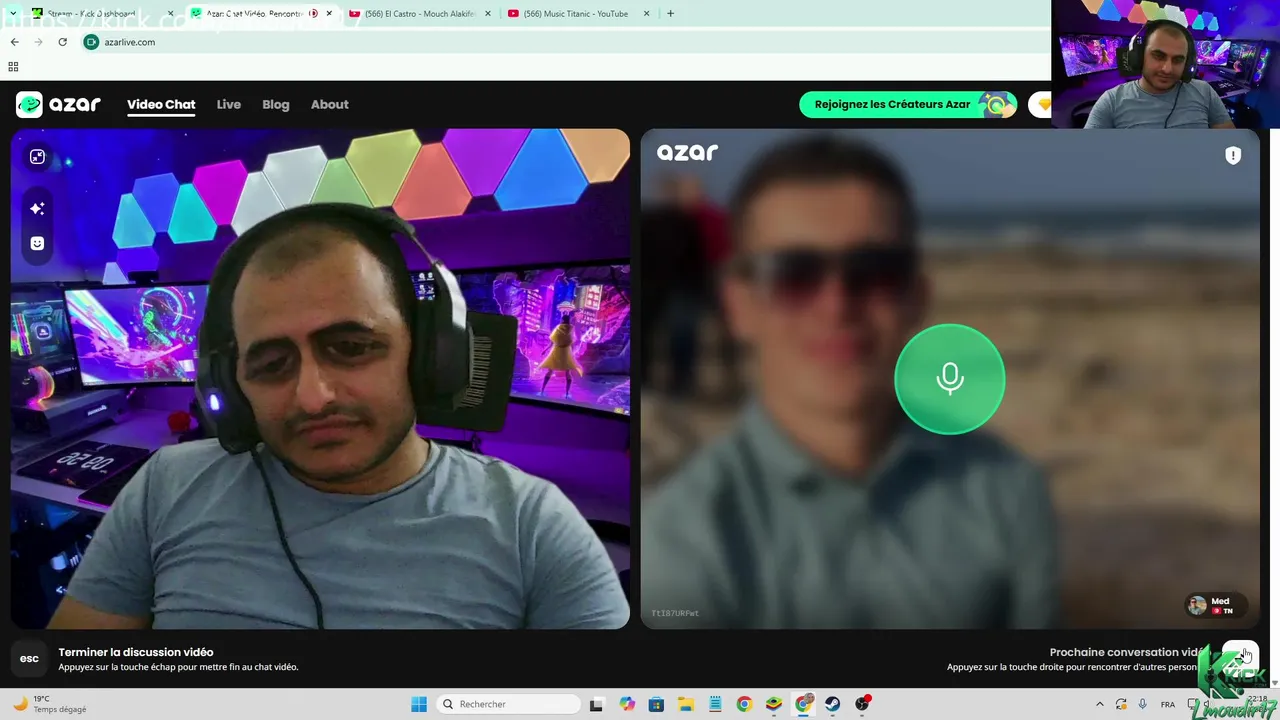Viewport: 1280px width, 720px height.
Task: Open the report shield icon
Action: 1233,155
